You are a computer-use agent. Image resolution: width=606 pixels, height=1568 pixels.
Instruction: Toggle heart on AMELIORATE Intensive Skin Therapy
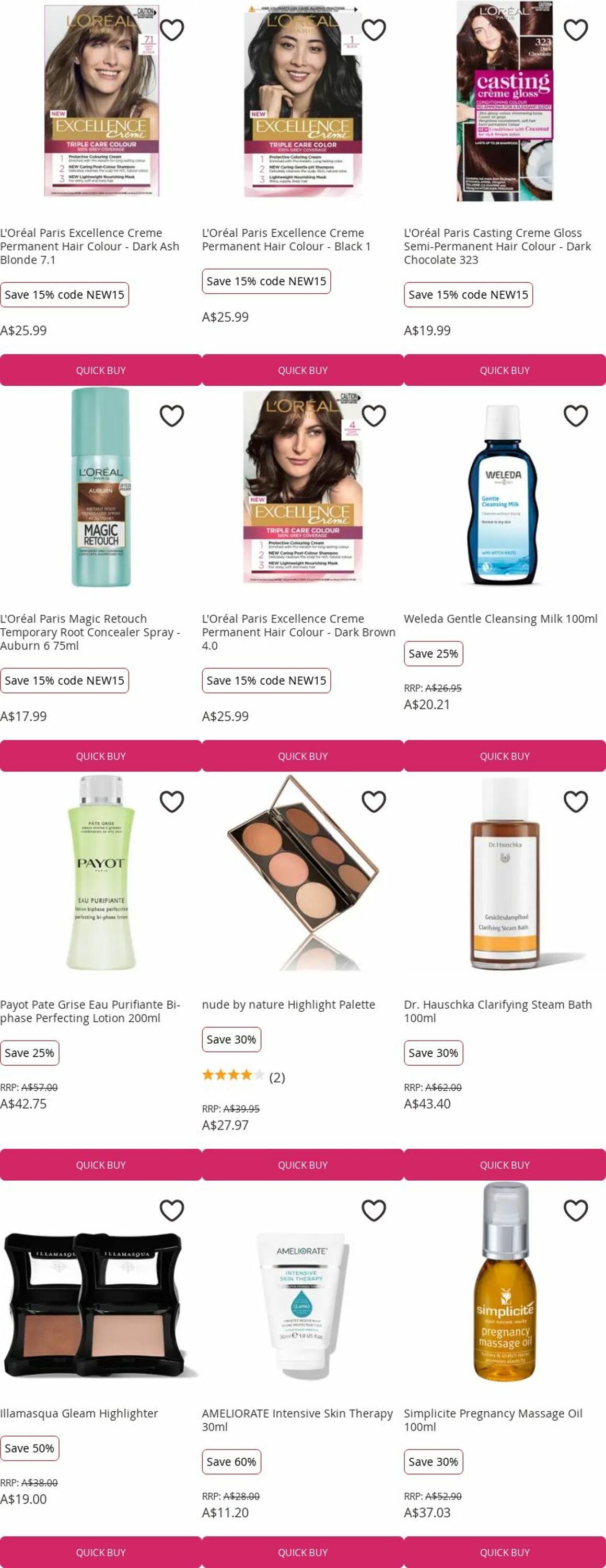[374, 1210]
